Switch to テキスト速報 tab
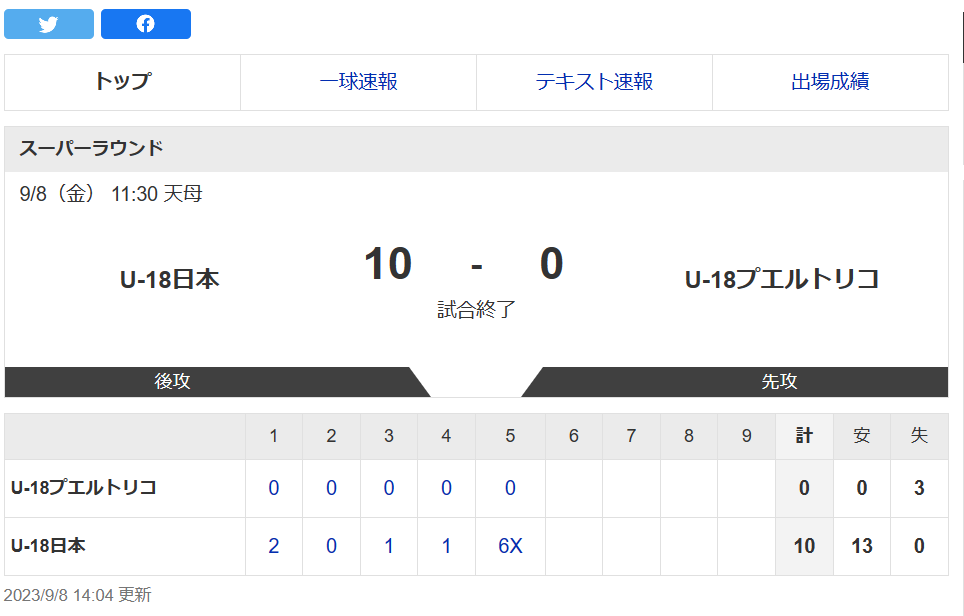The height and width of the screenshot is (616, 964). coord(594,82)
